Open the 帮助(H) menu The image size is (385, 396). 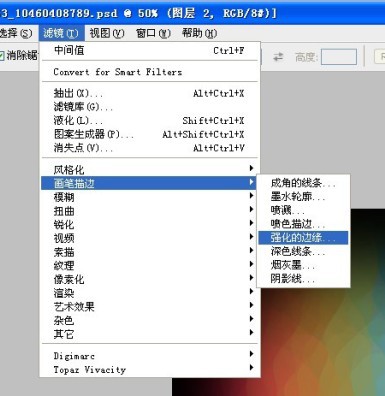click(199, 33)
